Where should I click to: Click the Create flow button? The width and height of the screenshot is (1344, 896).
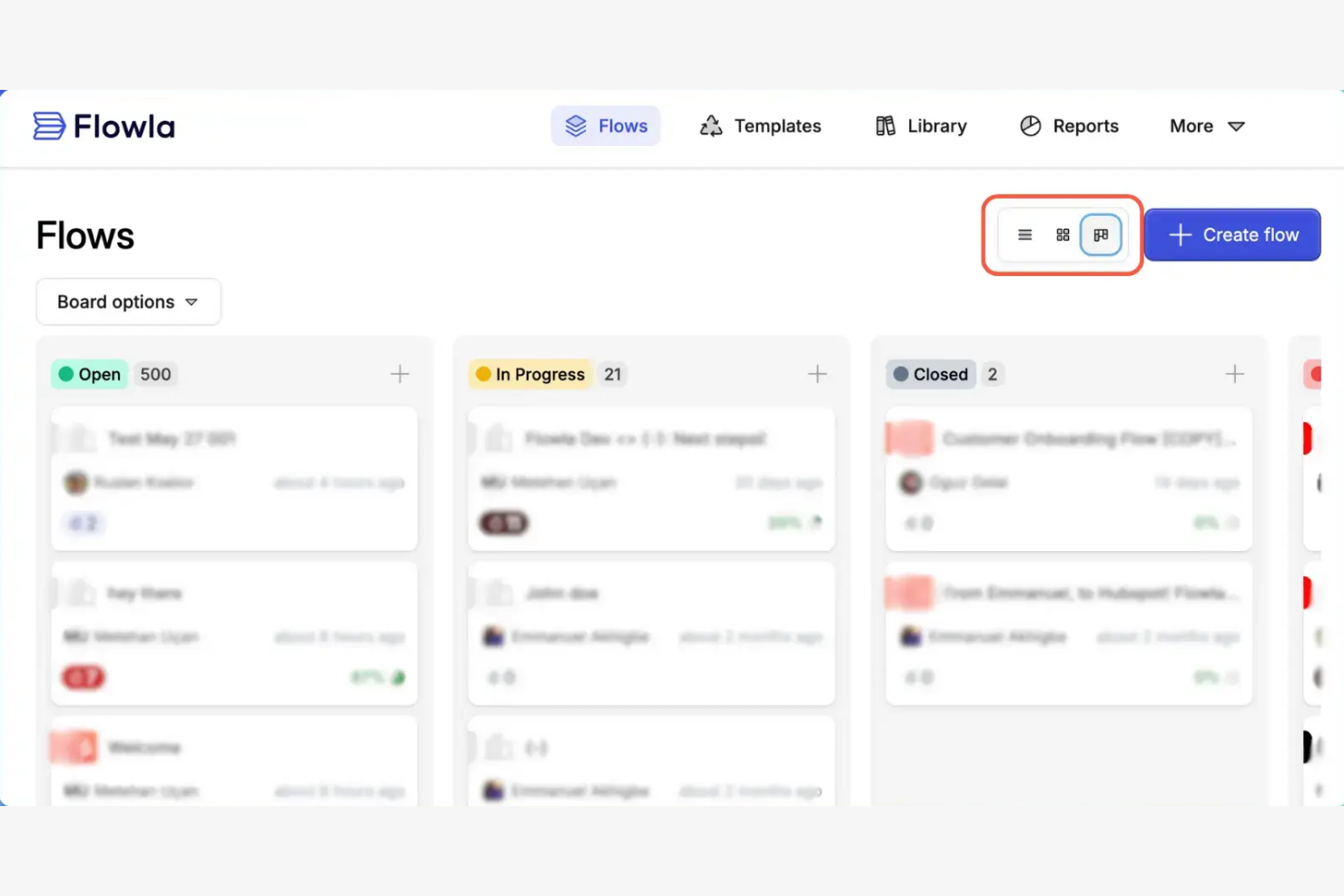[1232, 234]
